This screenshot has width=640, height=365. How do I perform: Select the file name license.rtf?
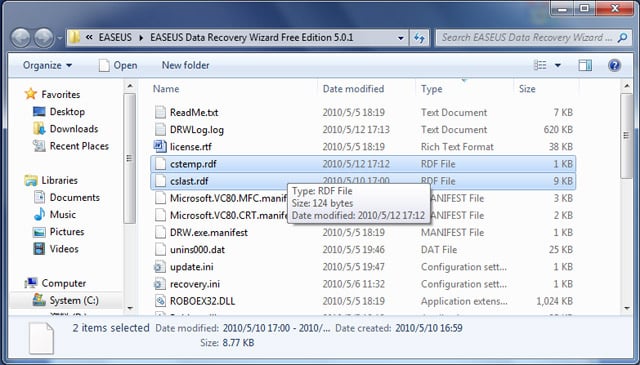(191, 147)
